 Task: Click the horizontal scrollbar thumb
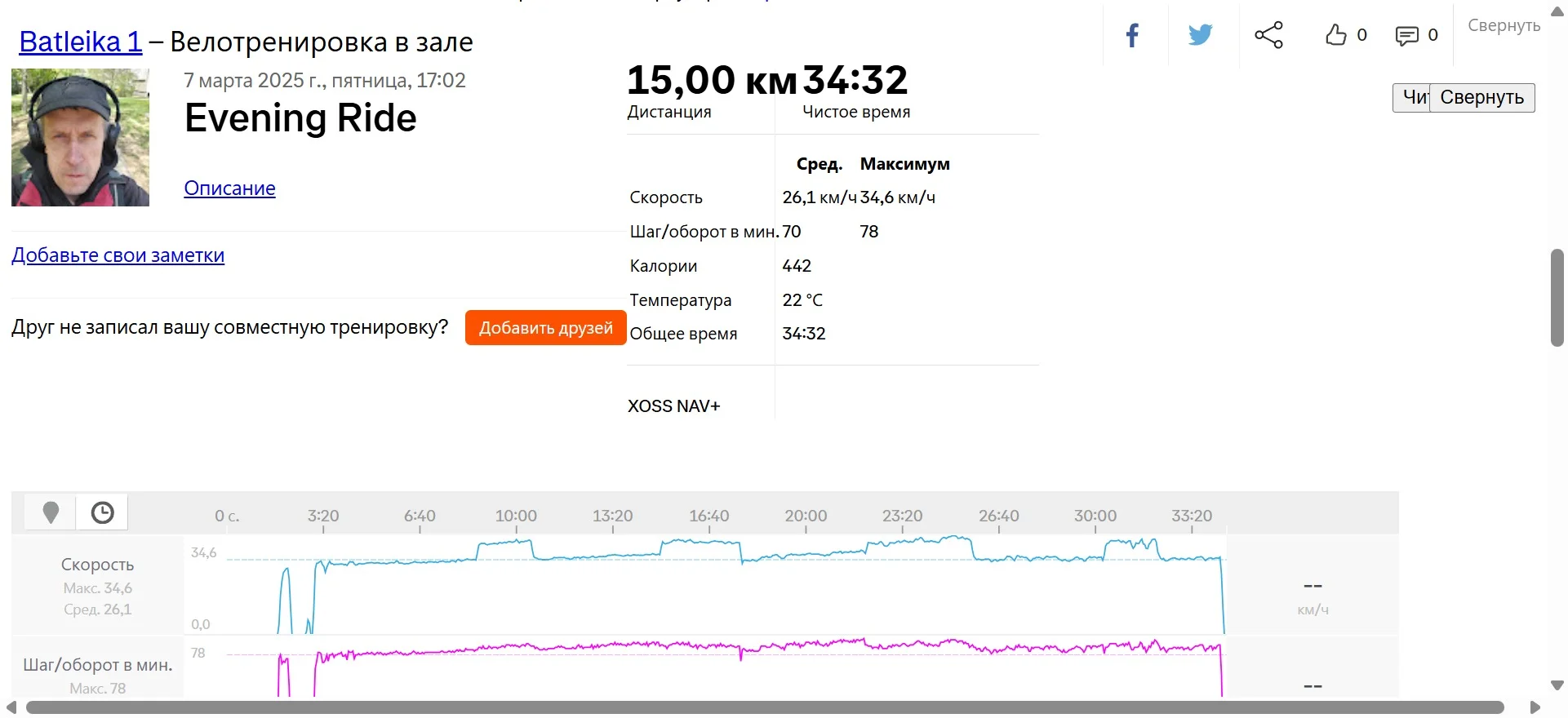click(x=765, y=707)
